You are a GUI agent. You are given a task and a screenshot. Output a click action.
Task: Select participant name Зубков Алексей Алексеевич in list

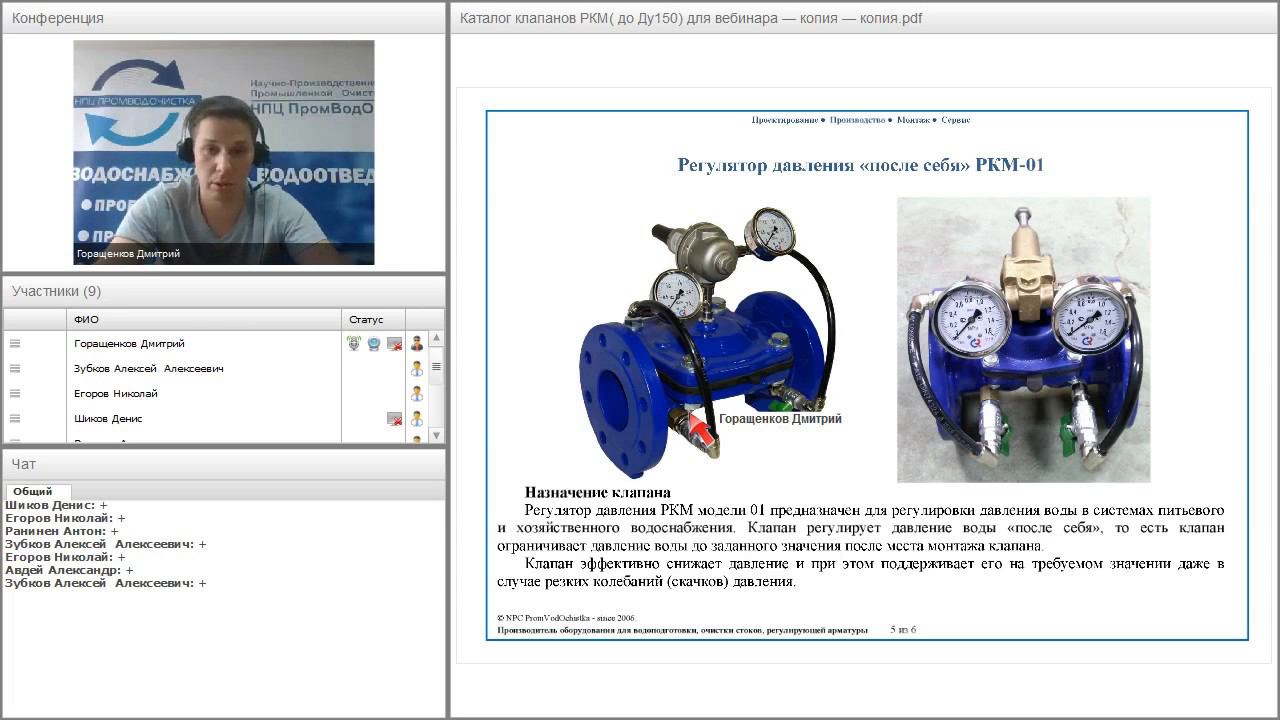click(x=149, y=368)
